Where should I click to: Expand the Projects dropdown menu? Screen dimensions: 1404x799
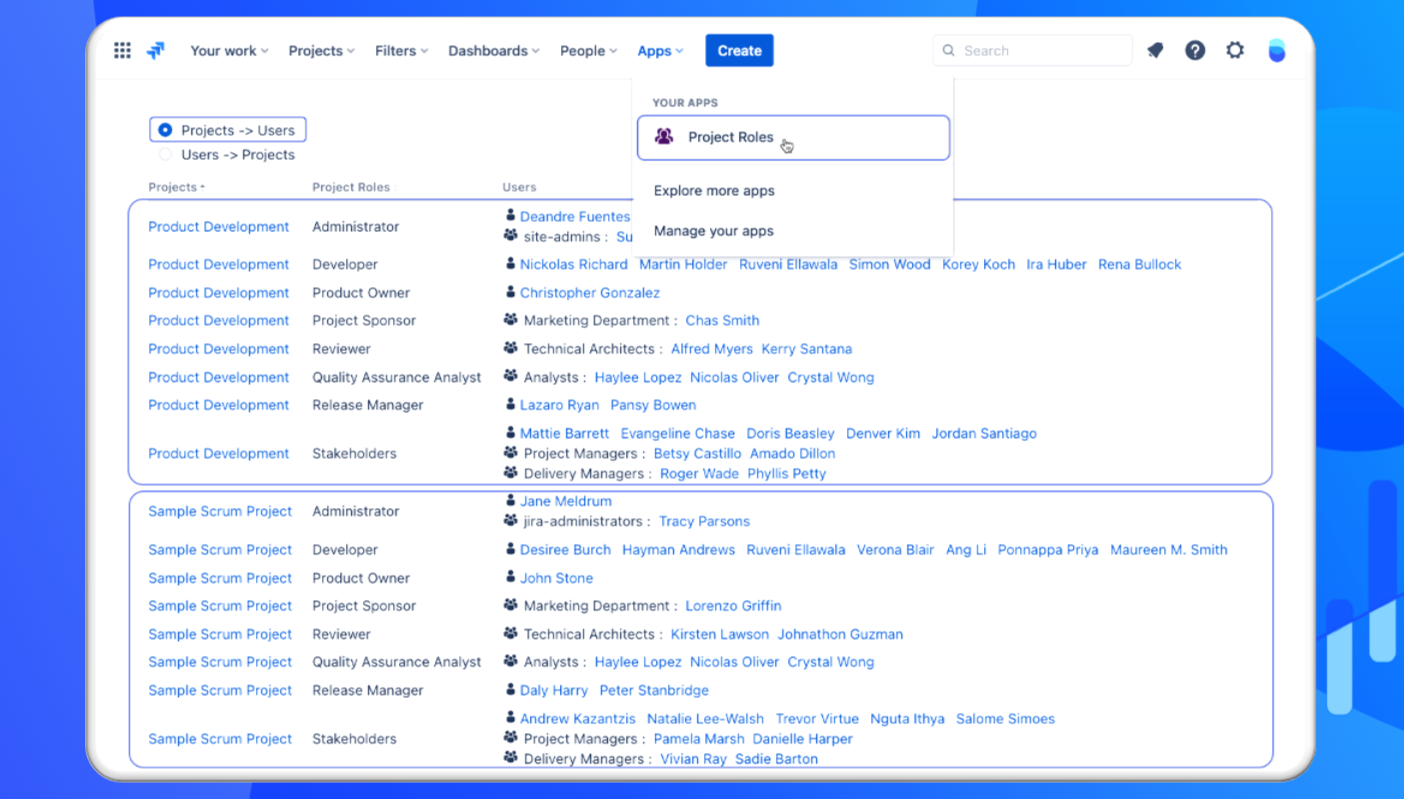click(x=321, y=51)
